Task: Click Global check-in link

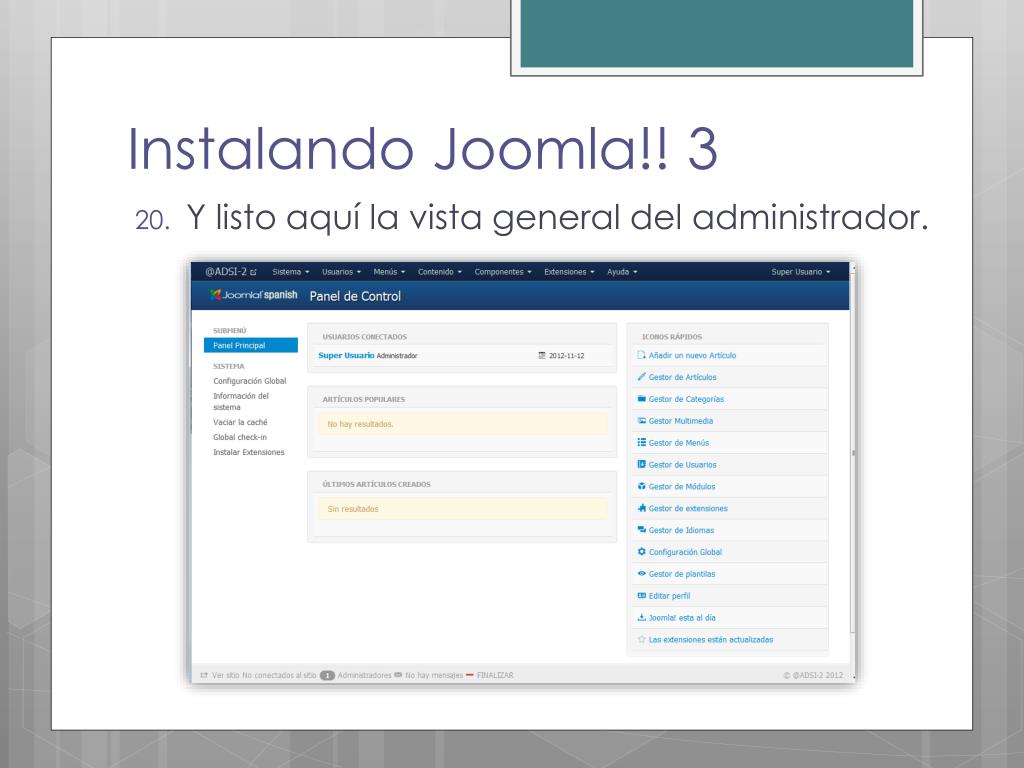Action: 240,437
